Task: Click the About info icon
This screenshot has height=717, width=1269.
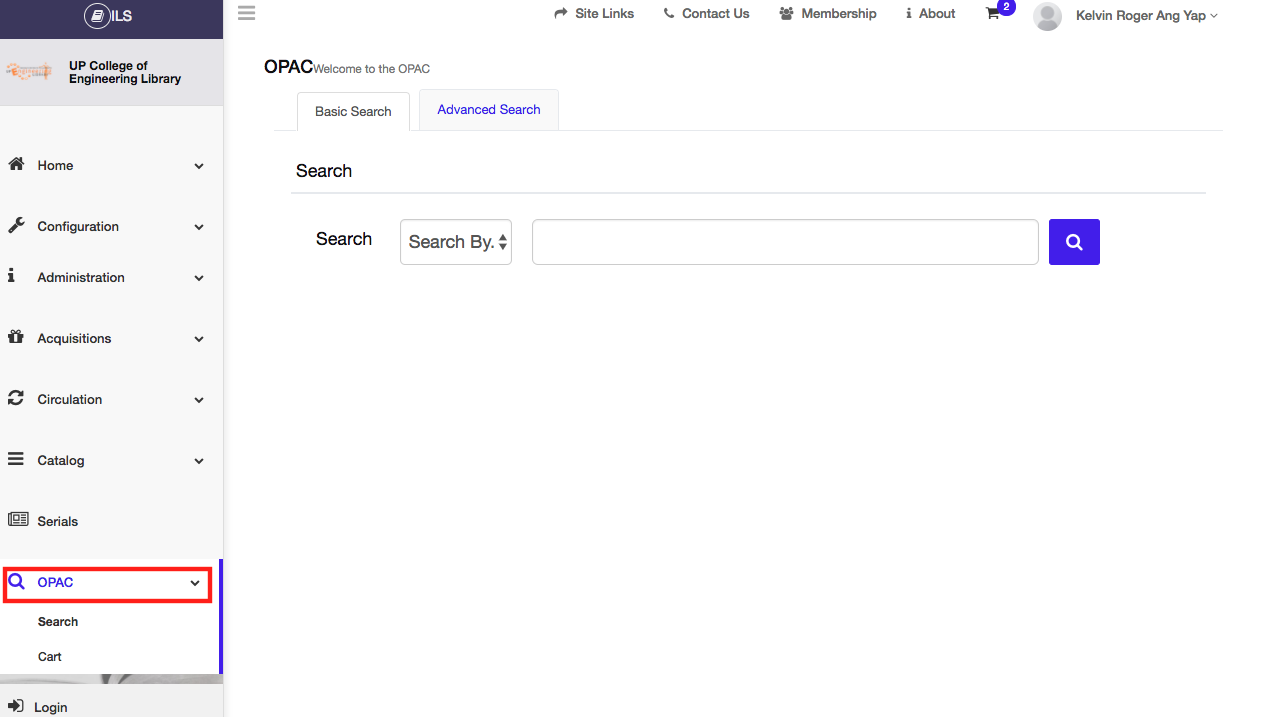Action: [909, 13]
